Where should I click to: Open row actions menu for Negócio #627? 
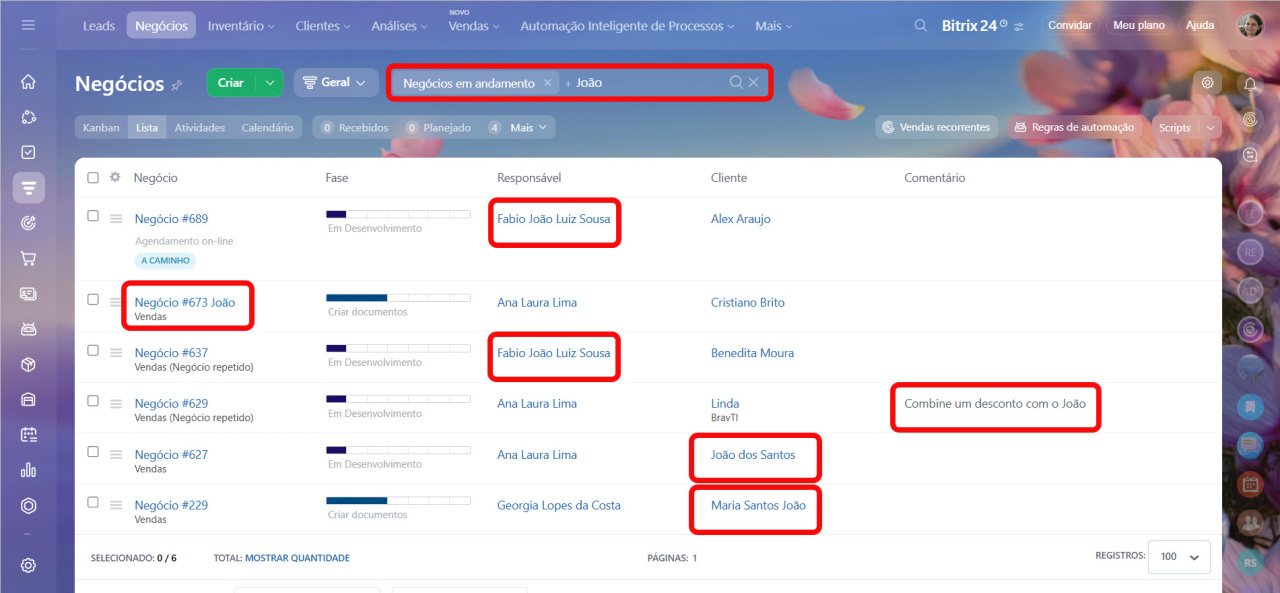[116, 455]
